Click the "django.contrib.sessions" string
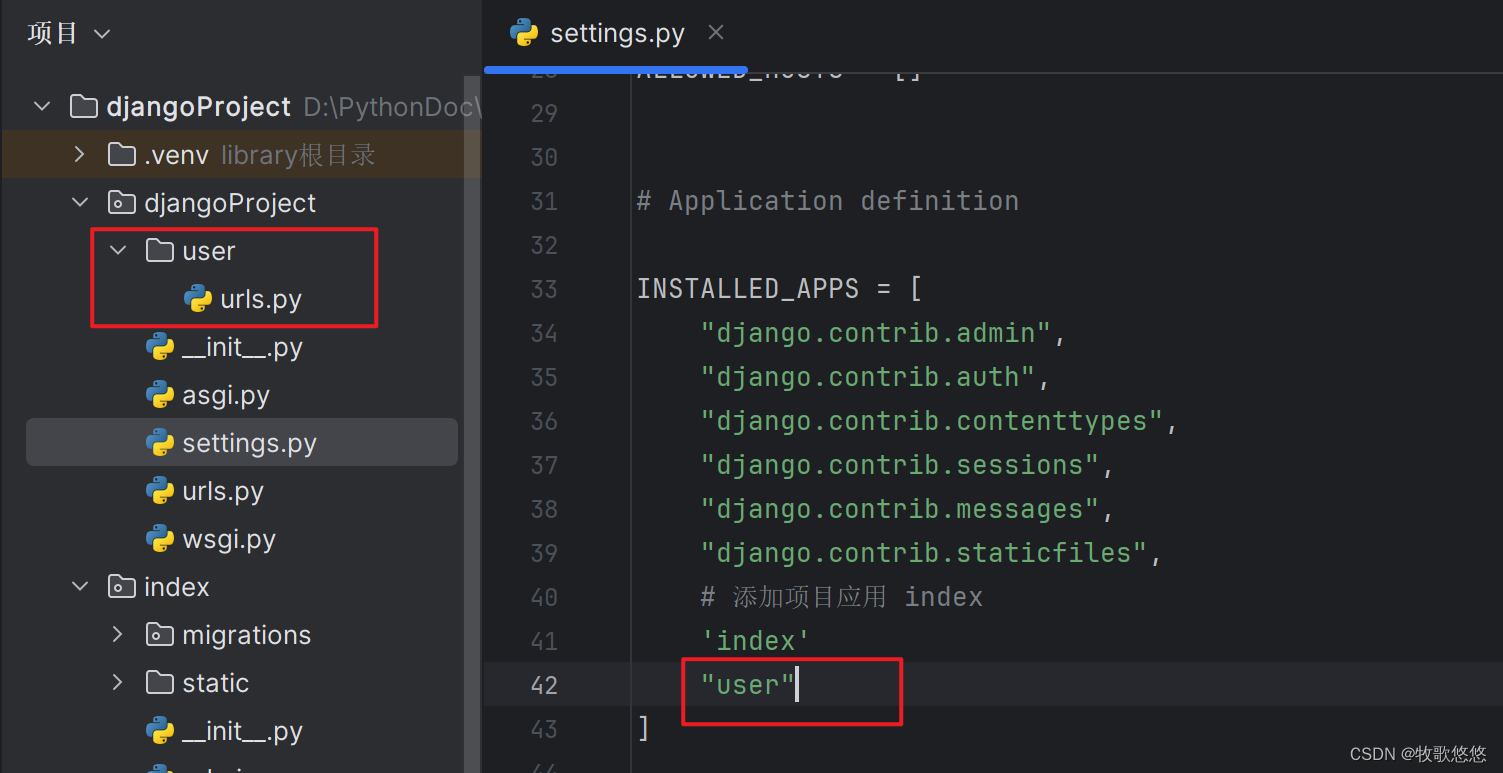This screenshot has height=773, width=1503. tap(900, 465)
